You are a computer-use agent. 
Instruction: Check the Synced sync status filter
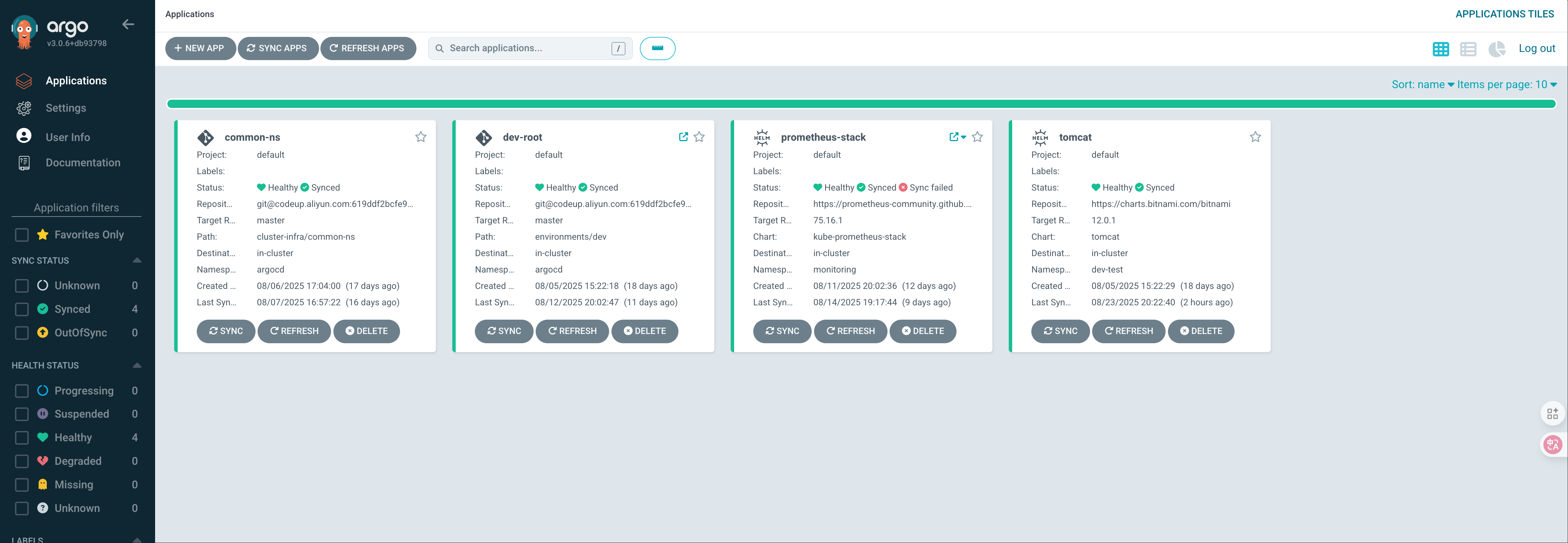point(22,309)
